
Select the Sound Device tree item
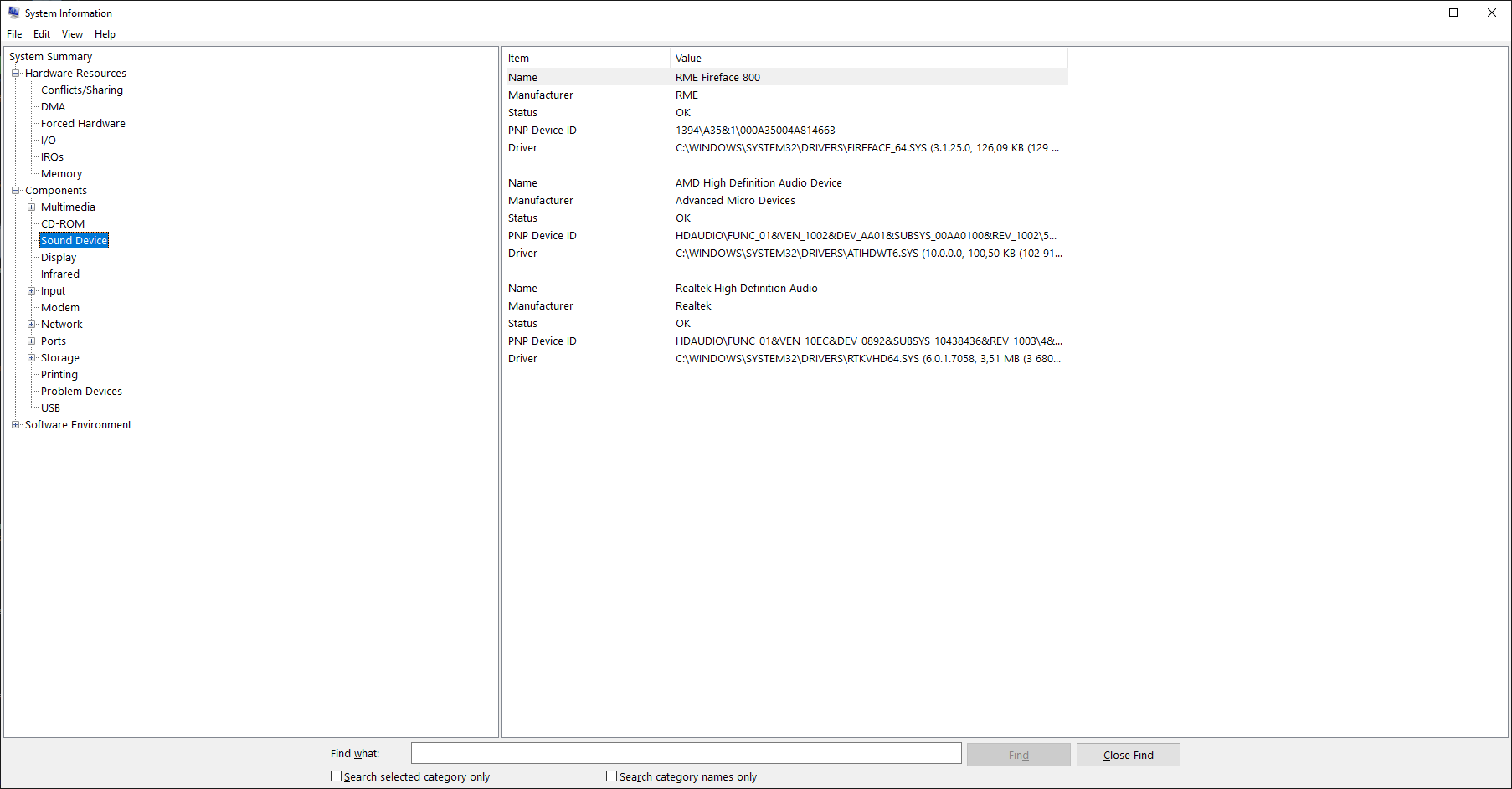click(x=75, y=240)
